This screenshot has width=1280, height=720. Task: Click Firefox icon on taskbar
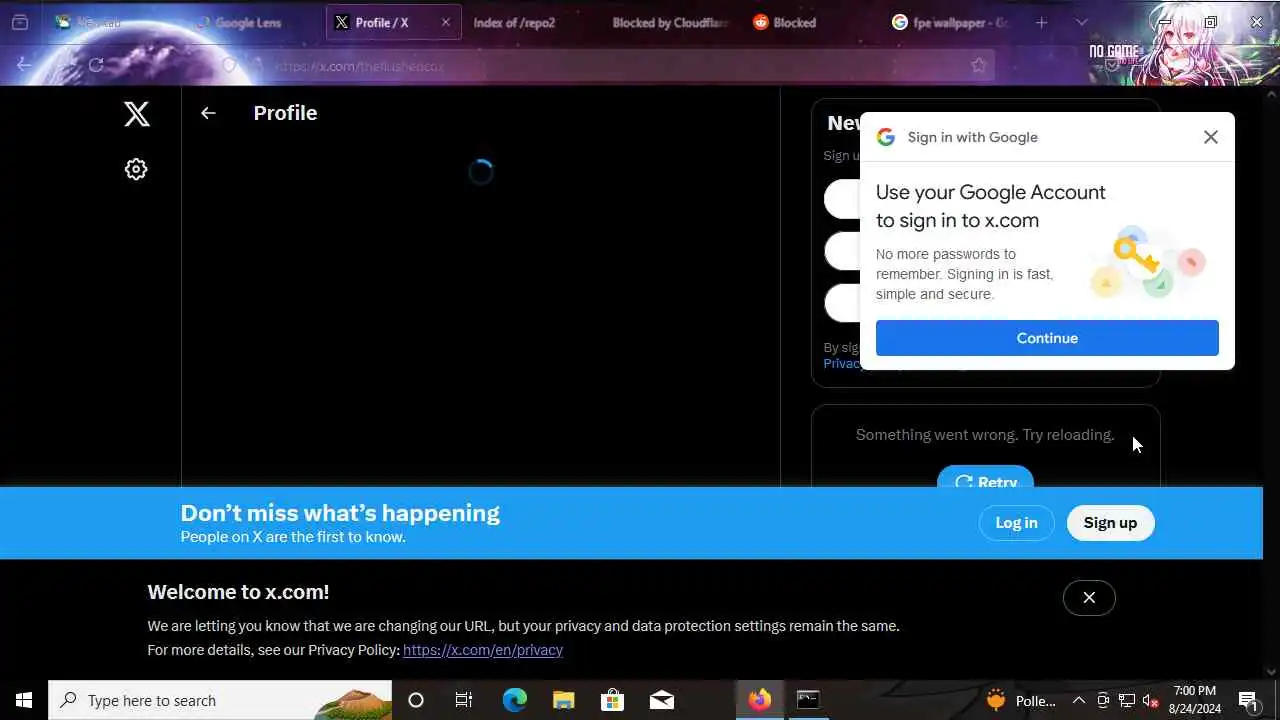coord(760,700)
